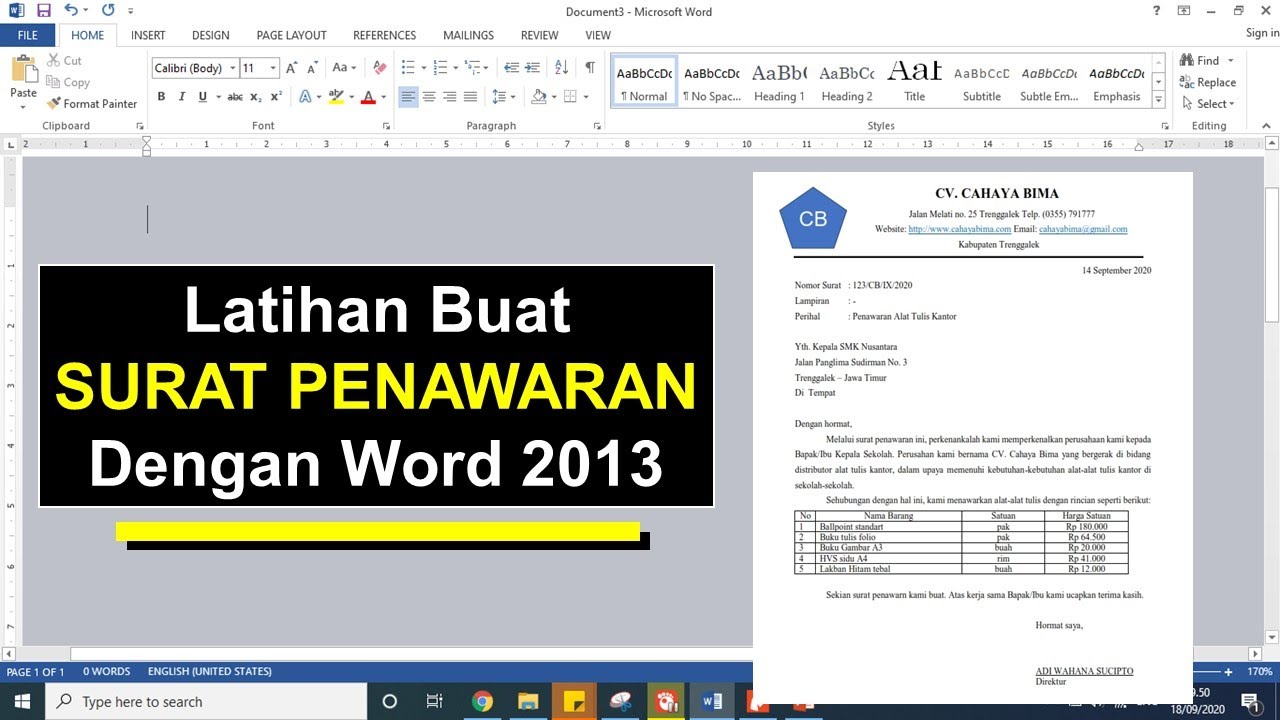This screenshot has height=720, width=1280.
Task: Clear all formatting eraser icon
Action: (x=379, y=68)
